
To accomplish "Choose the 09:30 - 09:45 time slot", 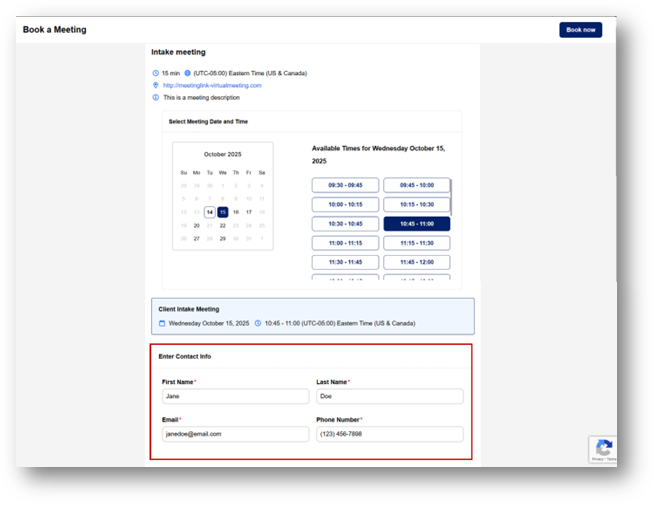I will [x=345, y=185].
